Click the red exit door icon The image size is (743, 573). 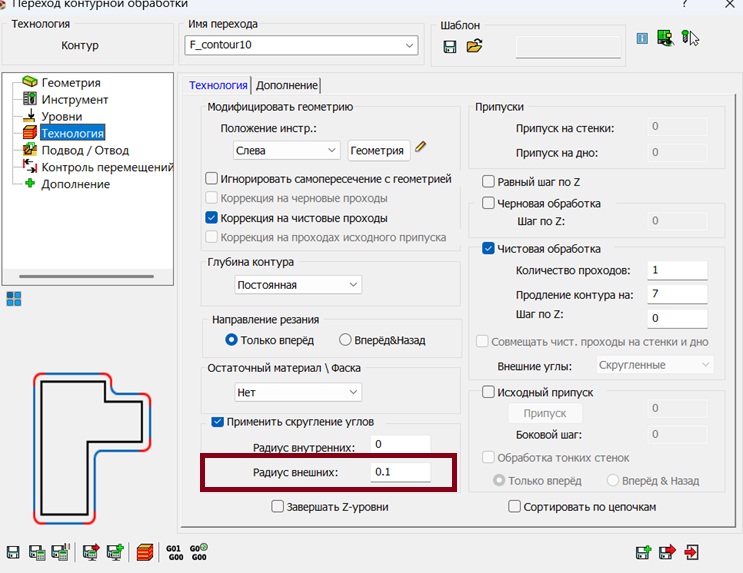691,552
